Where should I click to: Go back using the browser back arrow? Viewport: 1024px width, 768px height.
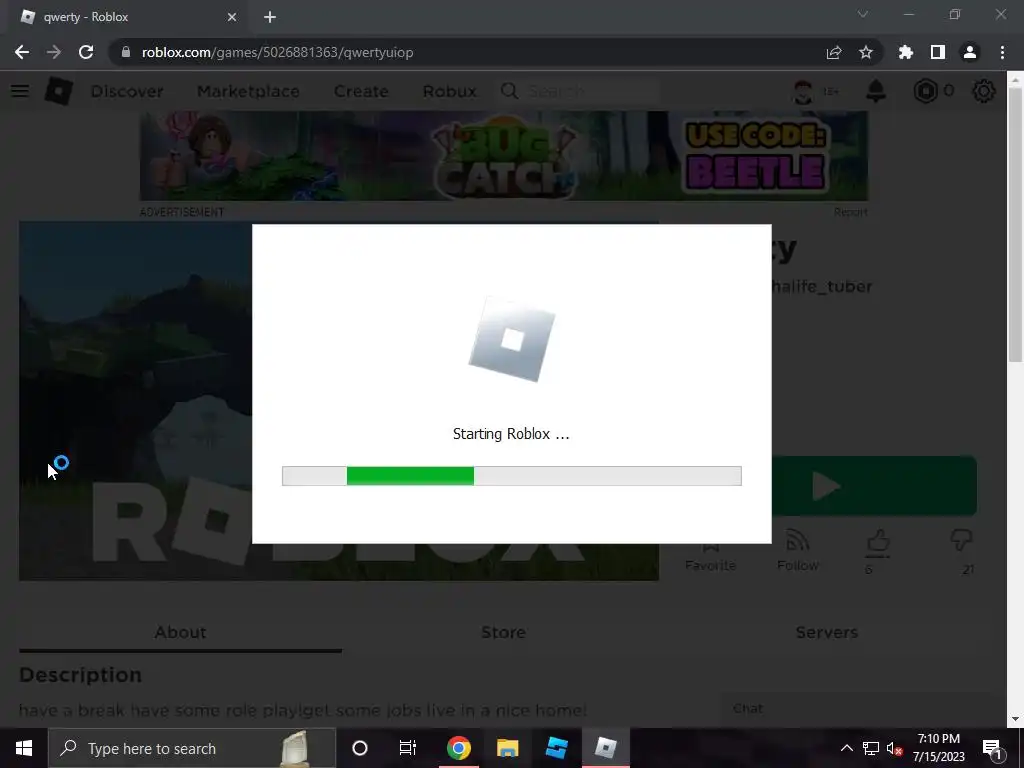[22, 52]
